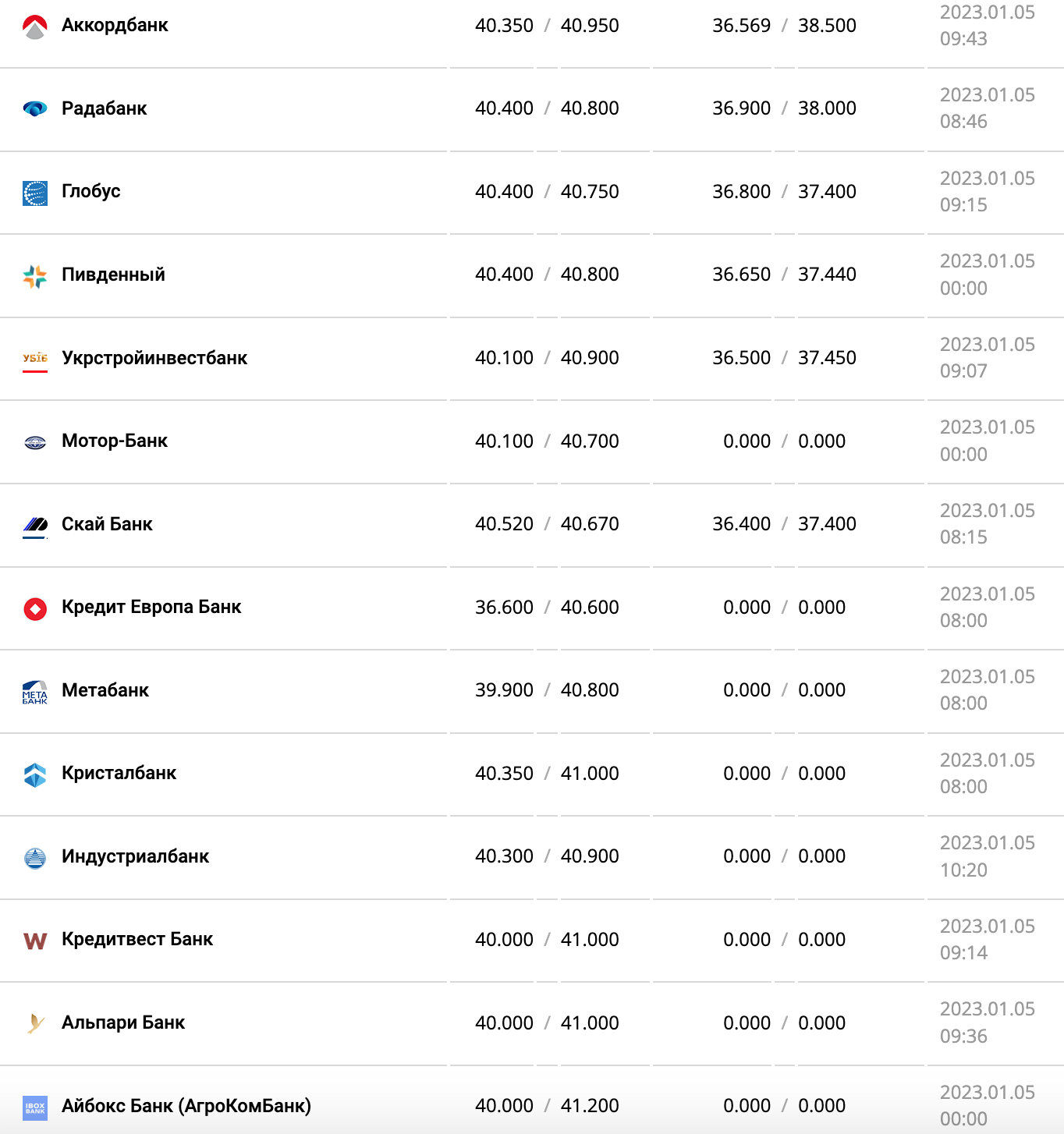Click the Радабанк logo icon
Image resolution: width=1064 pixels, height=1134 pixels.
pos(35,108)
